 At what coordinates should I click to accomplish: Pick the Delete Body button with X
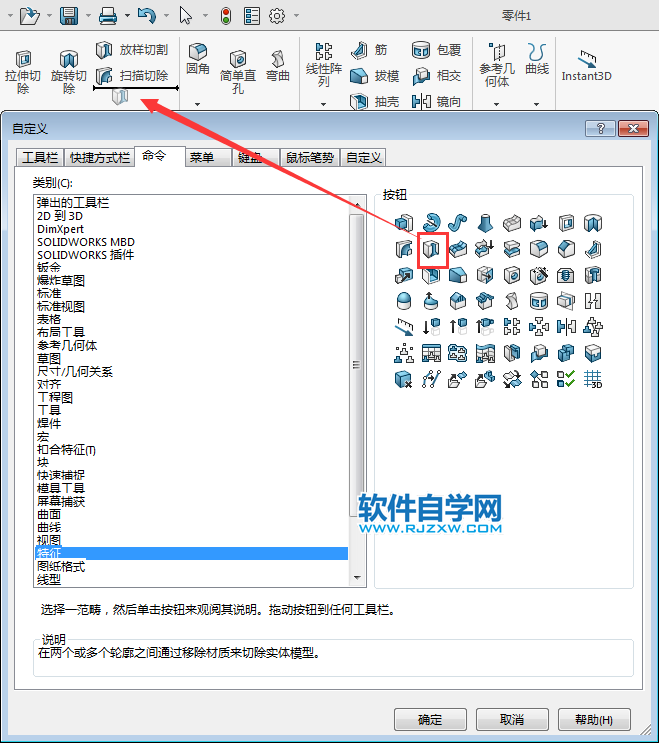click(x=404, y=379)
